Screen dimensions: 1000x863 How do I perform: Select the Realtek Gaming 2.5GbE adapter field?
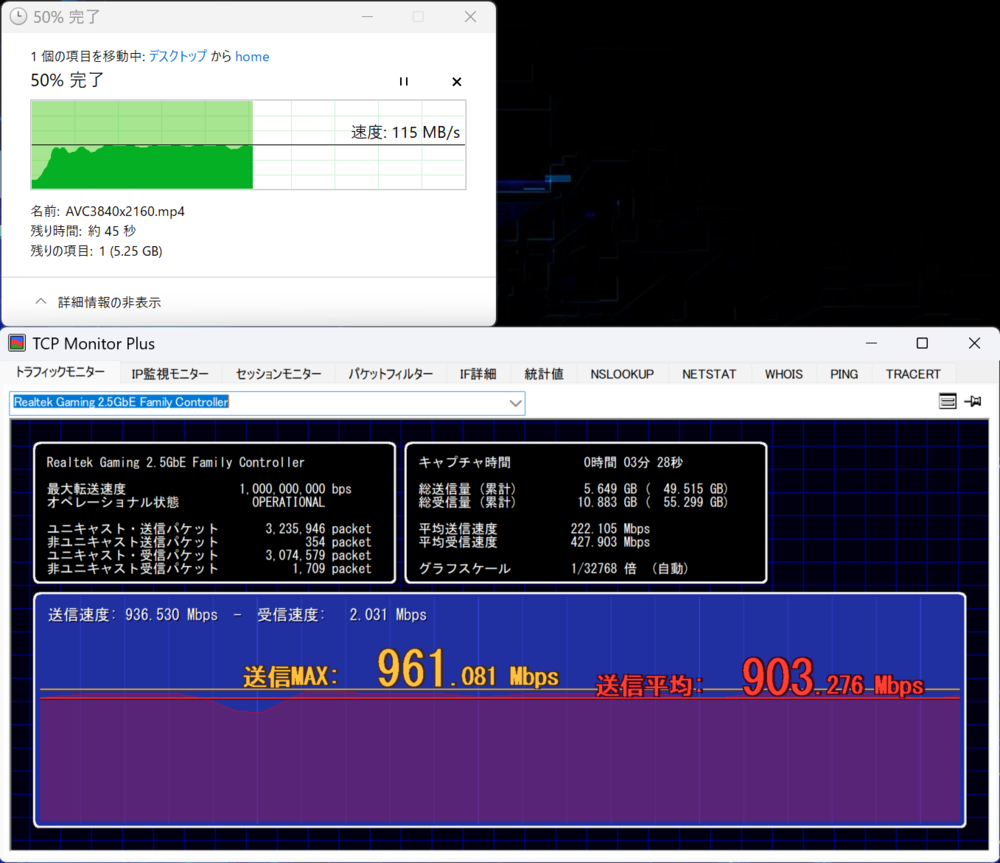pyautogui.click(x=267, y=403)
